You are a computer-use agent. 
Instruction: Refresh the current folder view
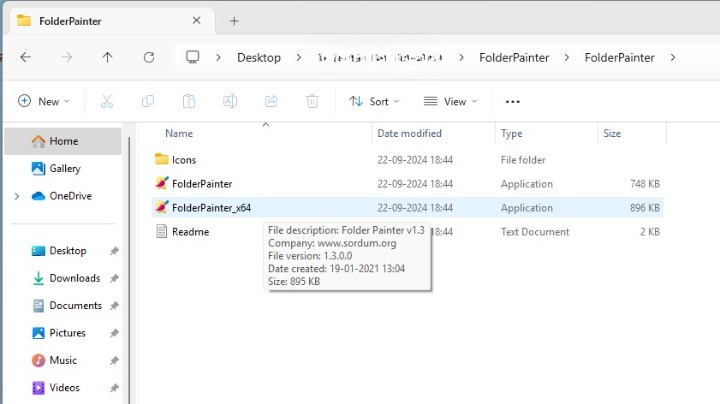149,57
